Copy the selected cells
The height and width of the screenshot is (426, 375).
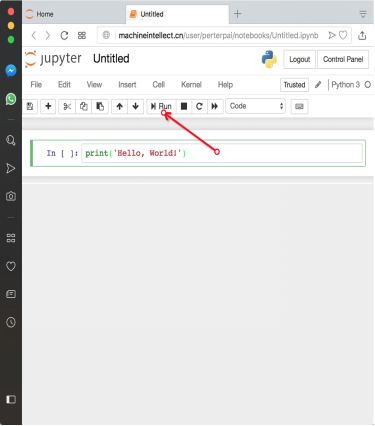pos(83,106)
